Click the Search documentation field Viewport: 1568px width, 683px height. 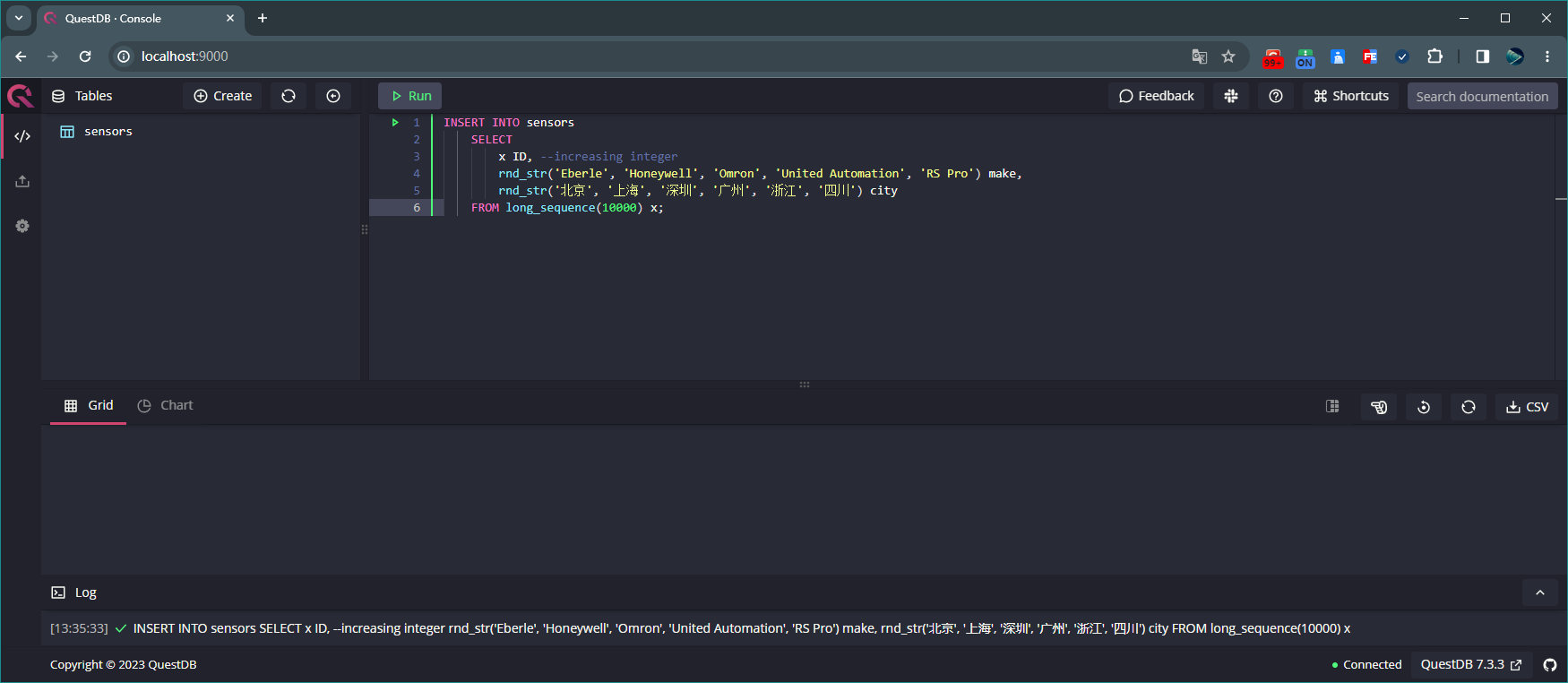1482,96
